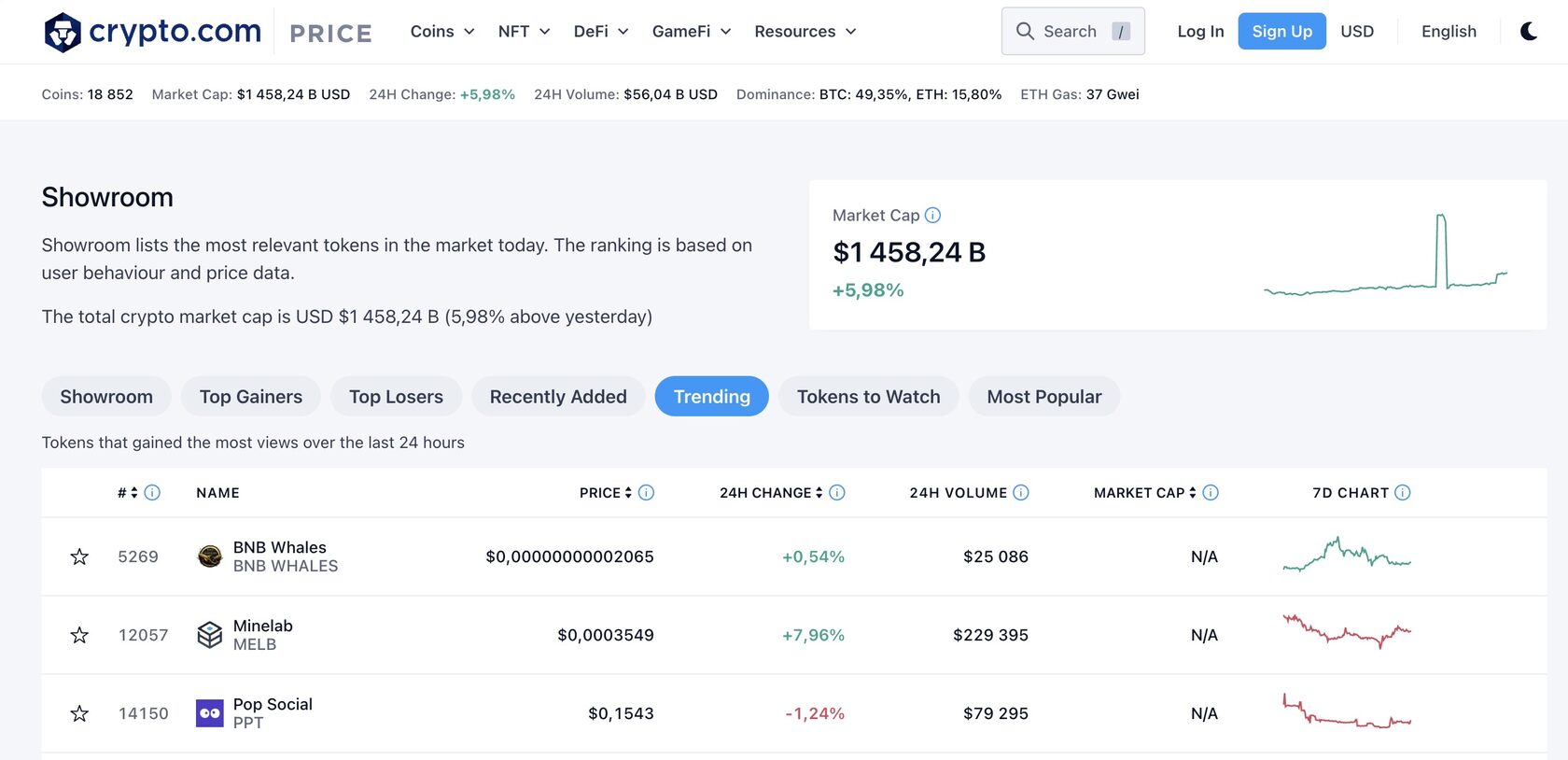Image resolution: width=1568 pixels, height=760 pixels.
Task: Favorite Minelab with star
Action: pyautogui.click(x=79, y=636)
